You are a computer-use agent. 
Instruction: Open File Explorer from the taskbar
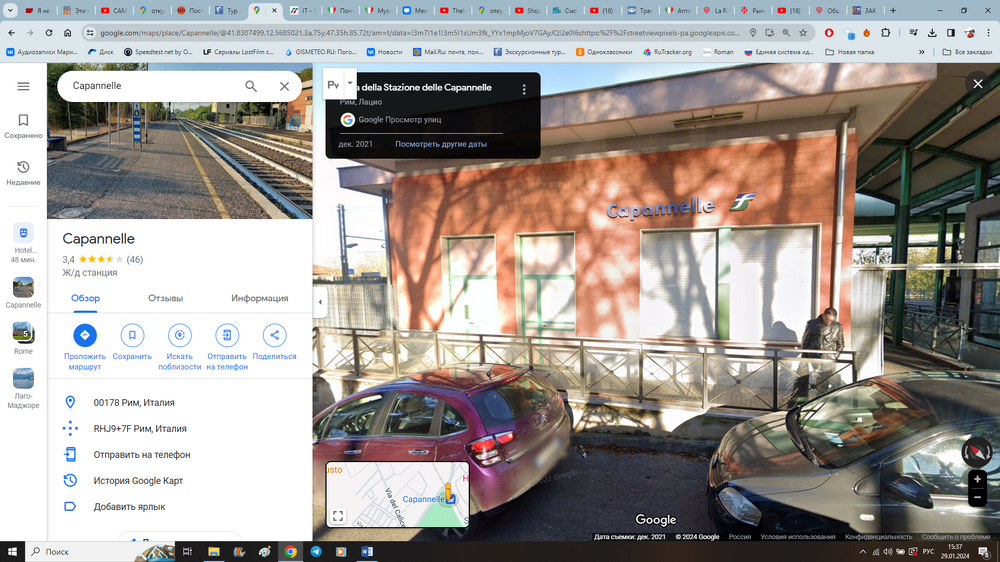(214, 551)
